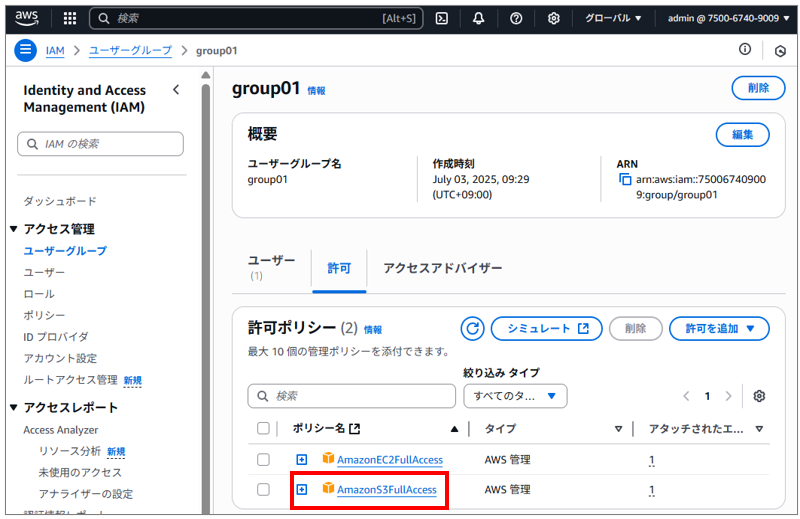The height and width of the screenshot is (519, 800).
Task: Open the help question mark icon
Action: coord(516,18)
